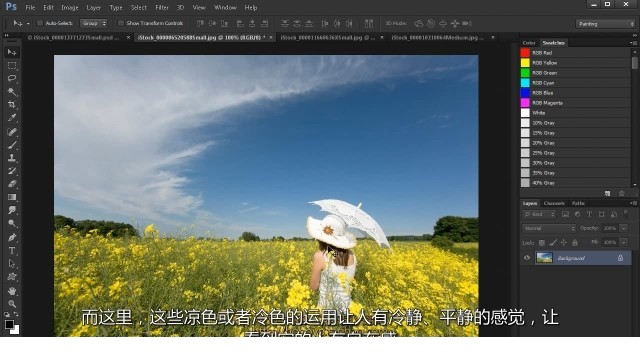640x360 pixels.
Task: Select the Clone Stamp tool
Action: (x=12, y=158)
